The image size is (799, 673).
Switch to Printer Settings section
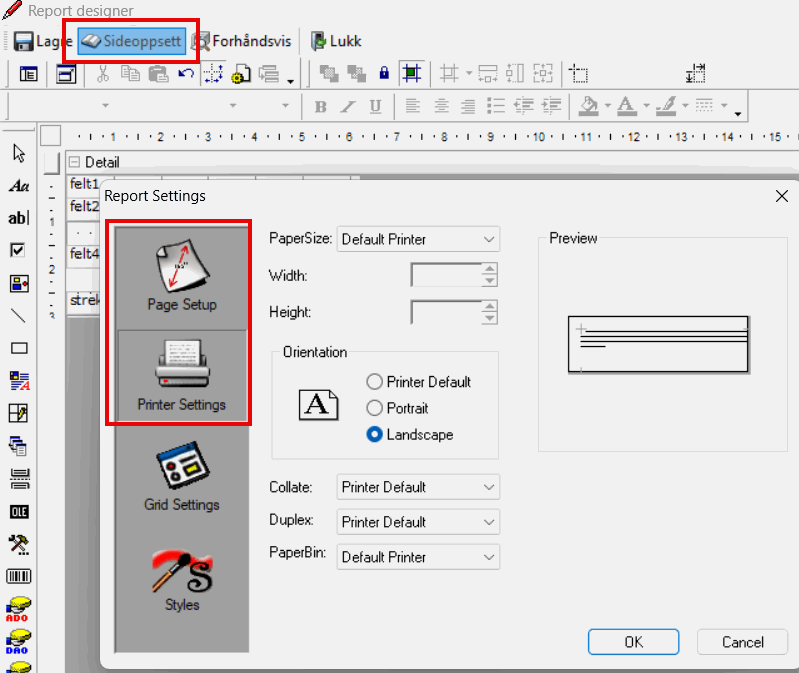[181, 377]
